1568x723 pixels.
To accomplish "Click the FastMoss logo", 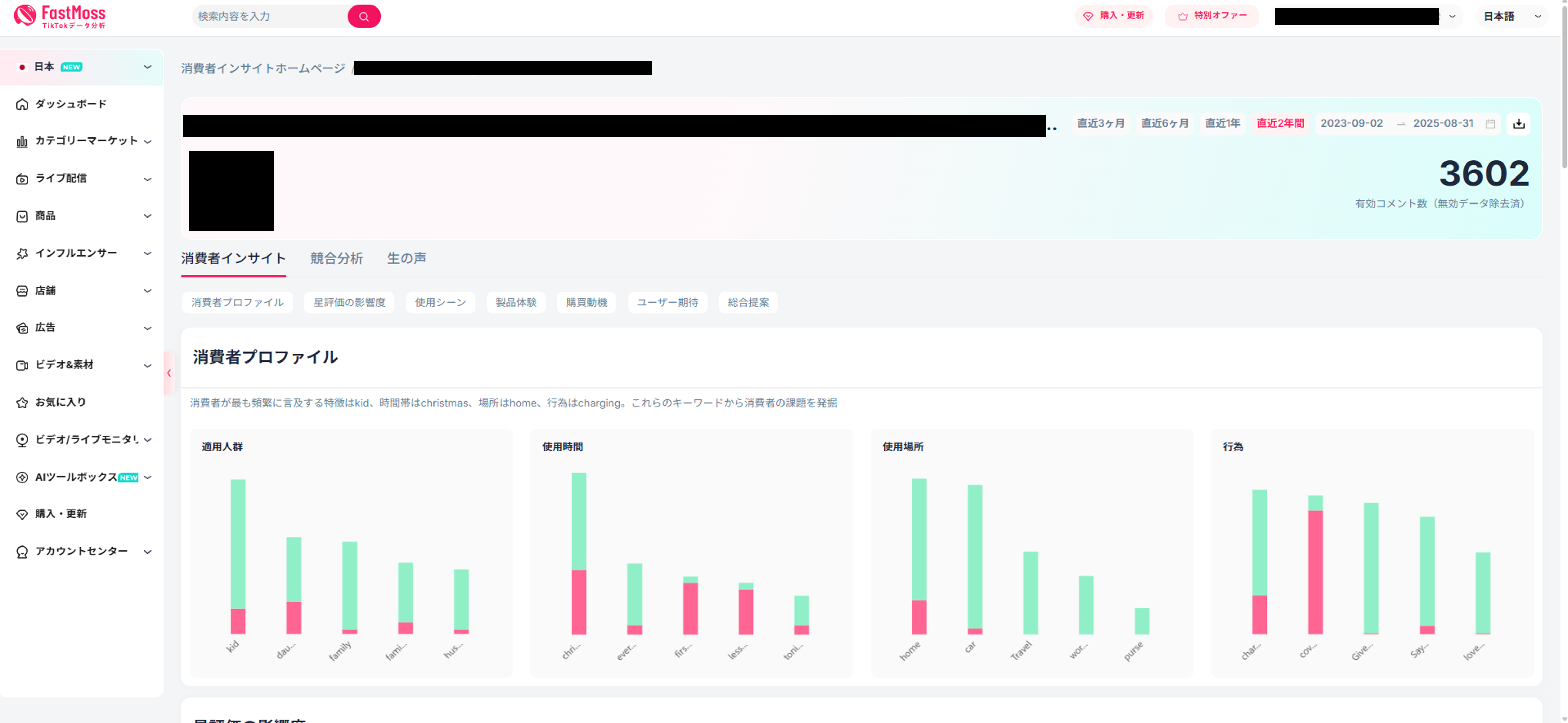I will [x=60, y=16].
